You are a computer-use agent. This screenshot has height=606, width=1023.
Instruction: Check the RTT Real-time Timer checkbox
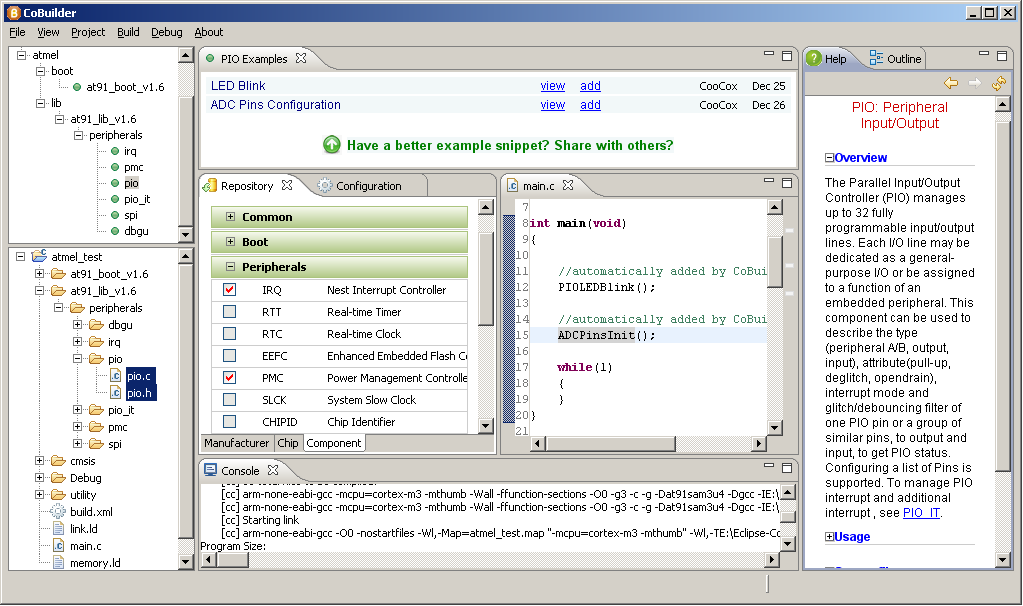coord(229,312)
